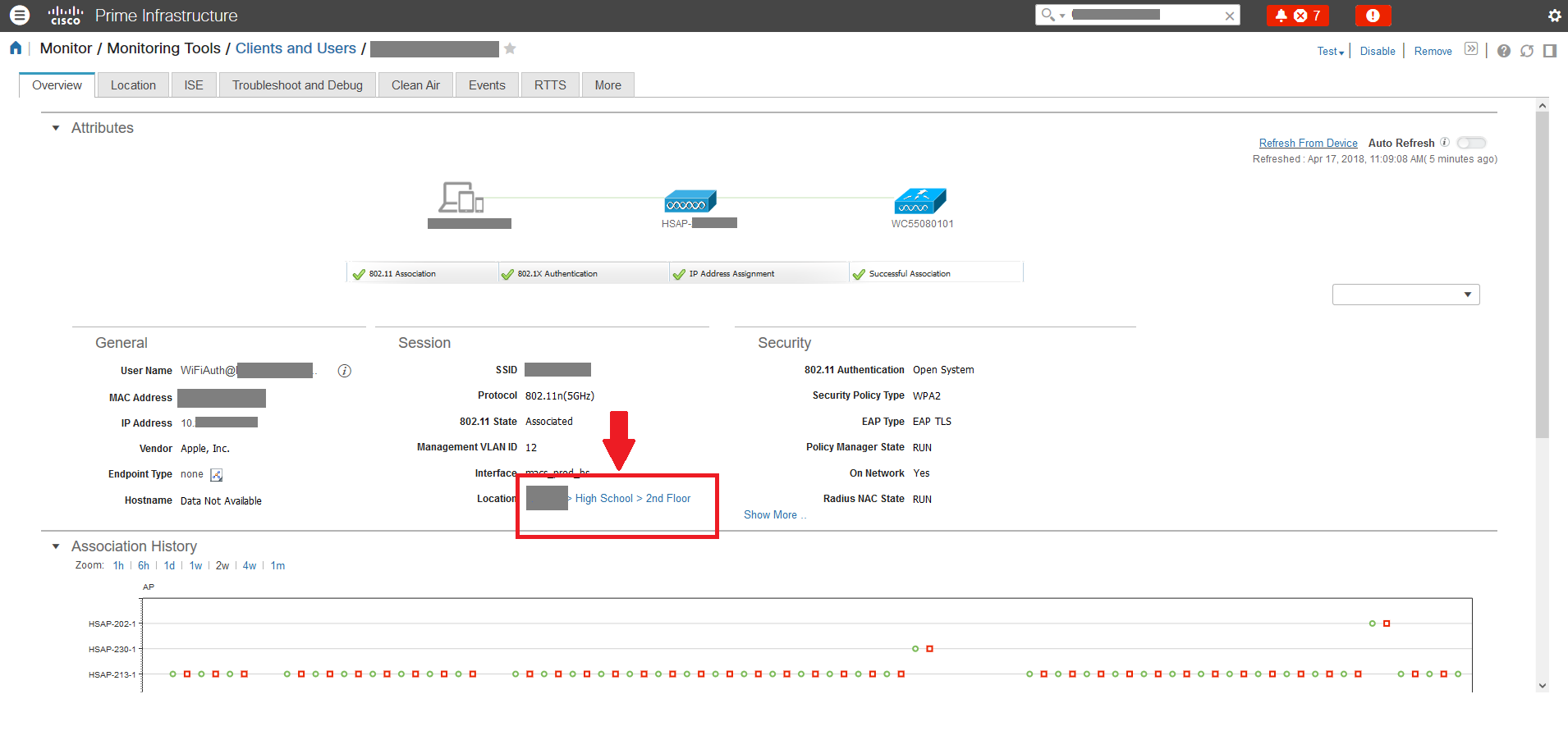1568x740 pixels.
Task: Collapse the Association History section
Action: 56,546
